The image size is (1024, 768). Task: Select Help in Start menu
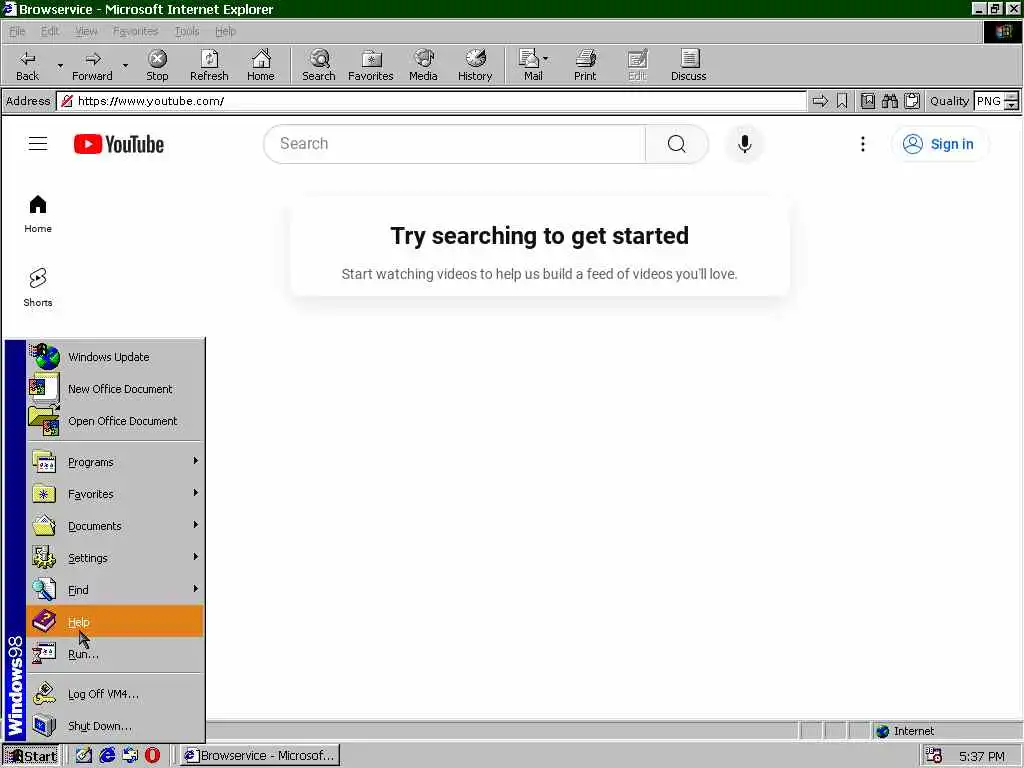coord(115,621)
